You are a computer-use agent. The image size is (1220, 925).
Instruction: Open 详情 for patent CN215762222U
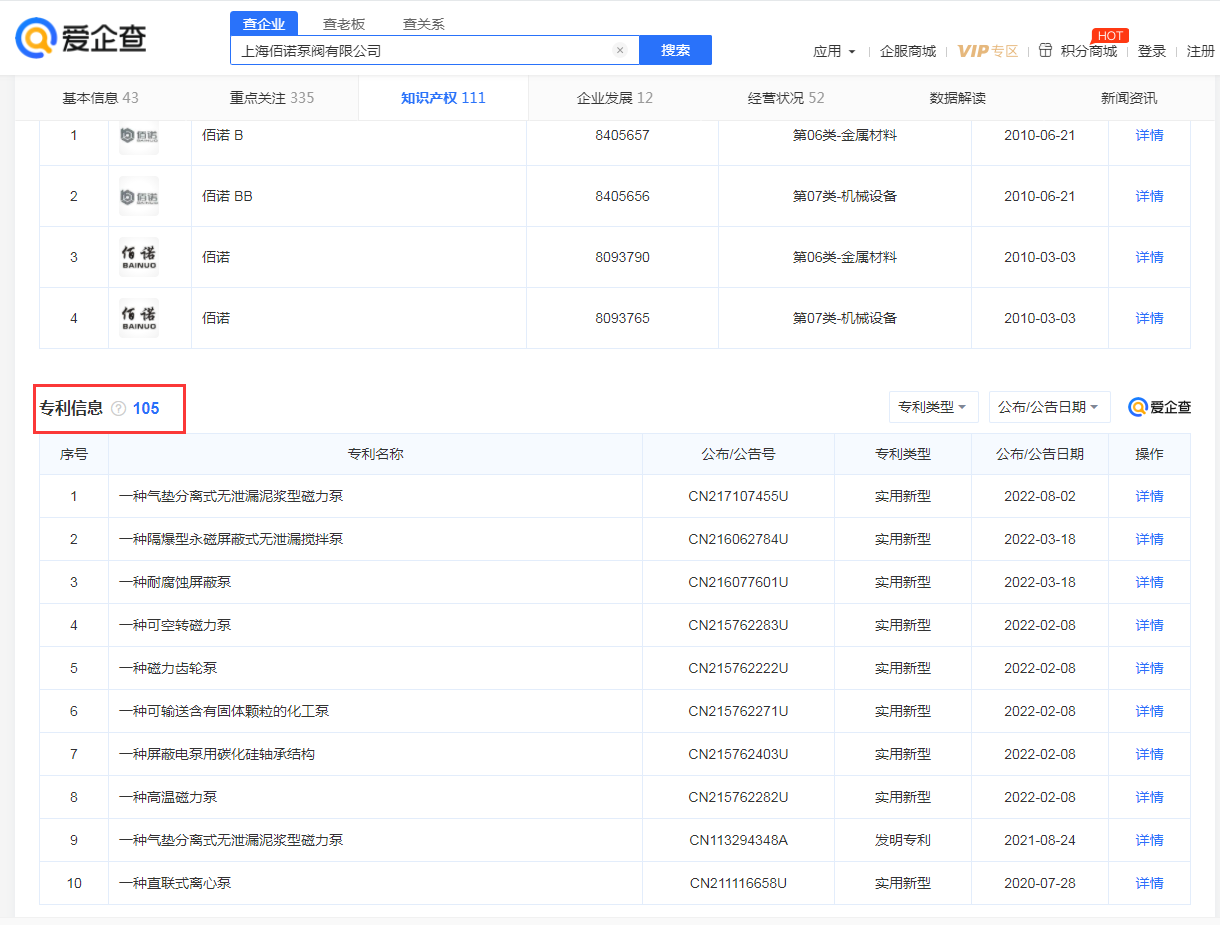[1150, 668]
